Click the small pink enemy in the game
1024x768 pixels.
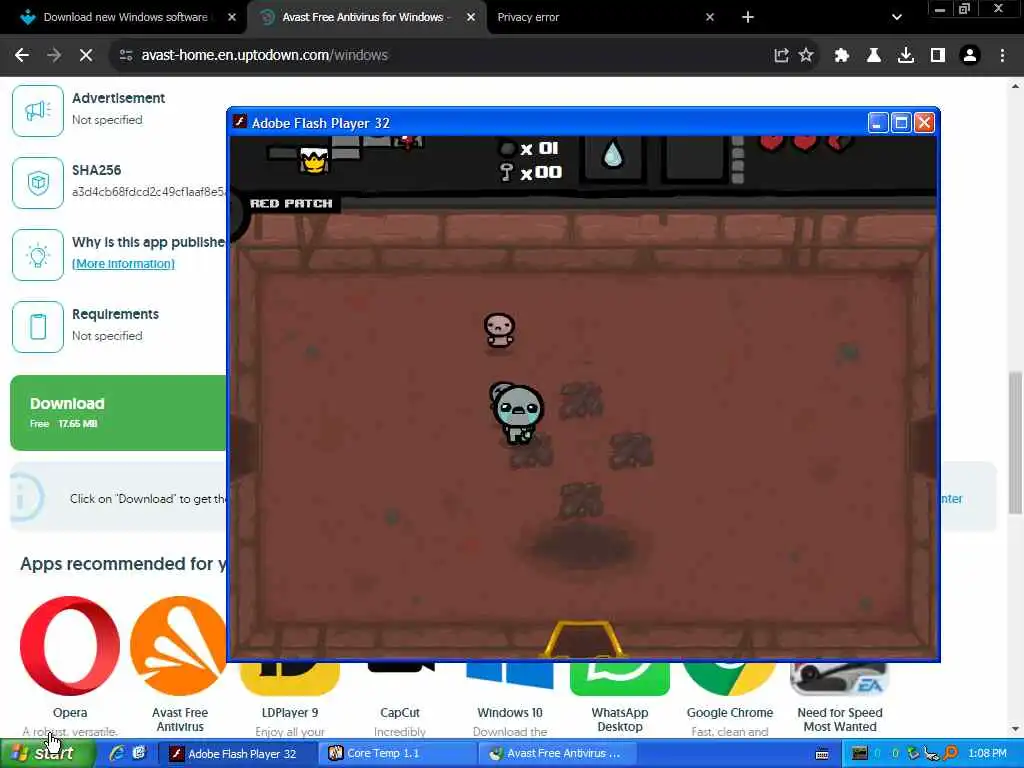click(x=500, y=331)
